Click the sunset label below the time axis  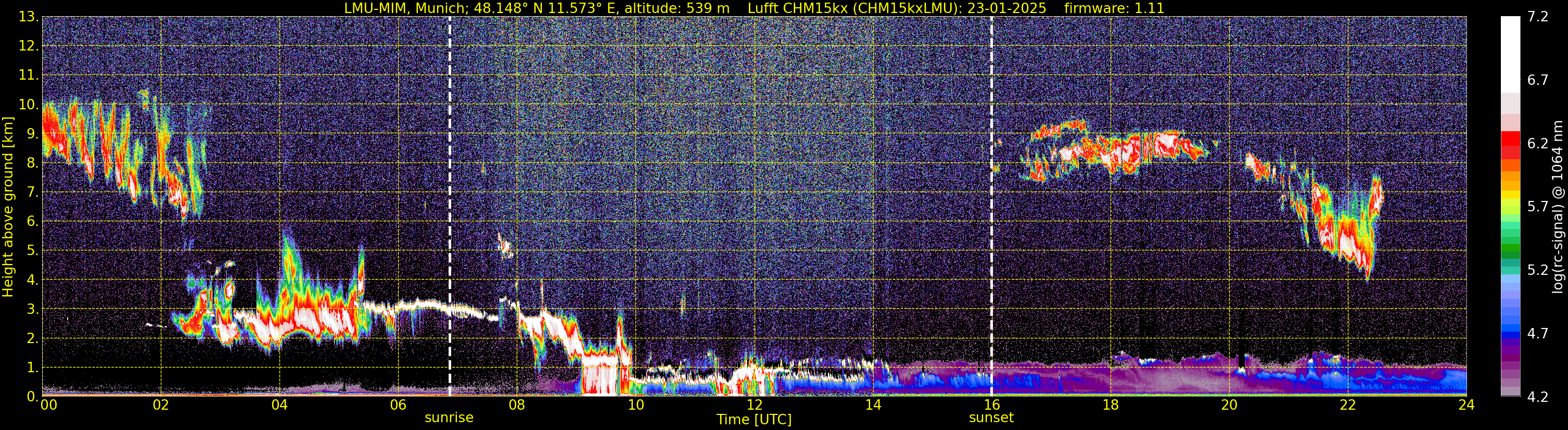(991, 418)
